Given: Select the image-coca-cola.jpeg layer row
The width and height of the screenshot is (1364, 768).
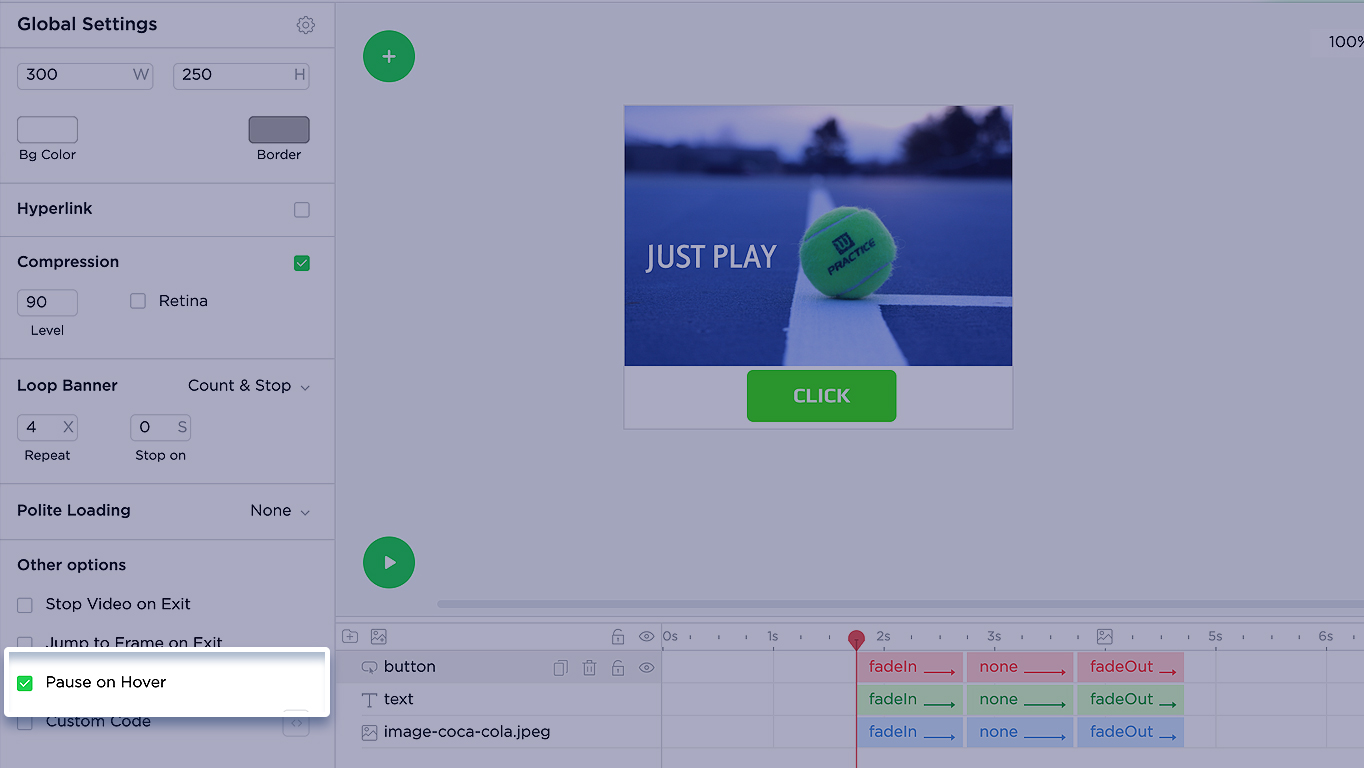Looking at the screenshot, I should [x=498, y=732].
